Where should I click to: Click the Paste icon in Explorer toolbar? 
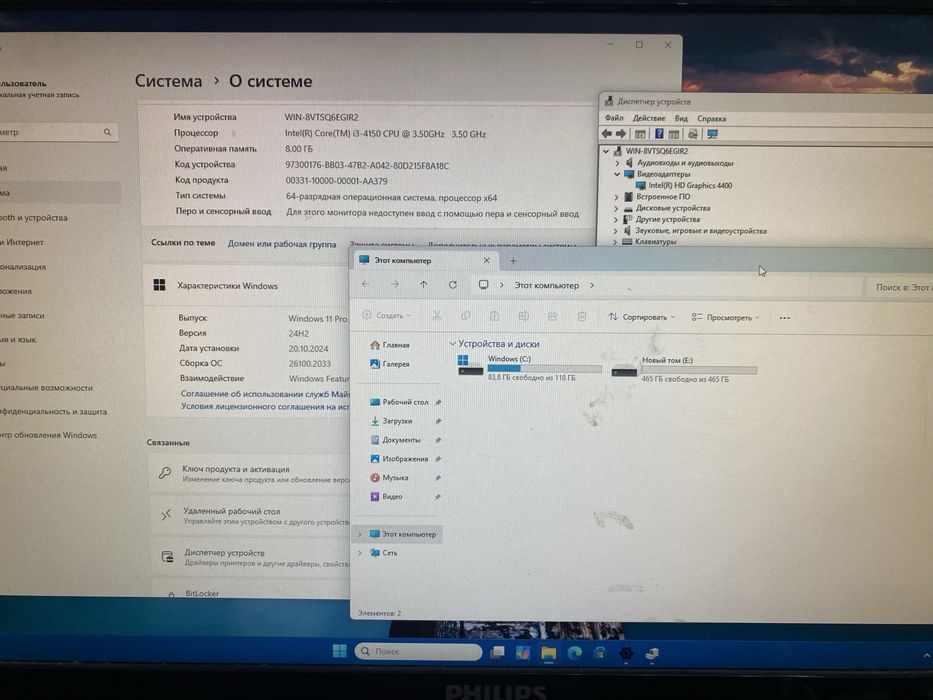(x=494, y=316)
